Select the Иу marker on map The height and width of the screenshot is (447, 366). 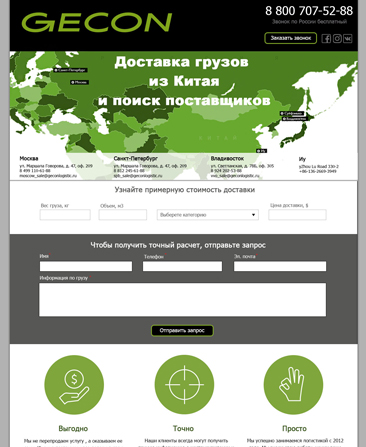click(x=261, y=151)
